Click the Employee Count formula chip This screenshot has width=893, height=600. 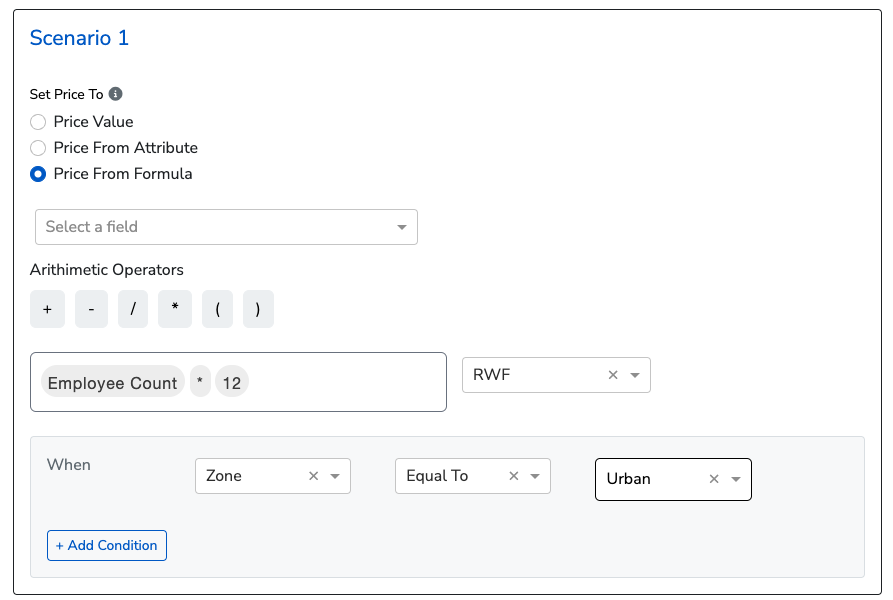112,383
